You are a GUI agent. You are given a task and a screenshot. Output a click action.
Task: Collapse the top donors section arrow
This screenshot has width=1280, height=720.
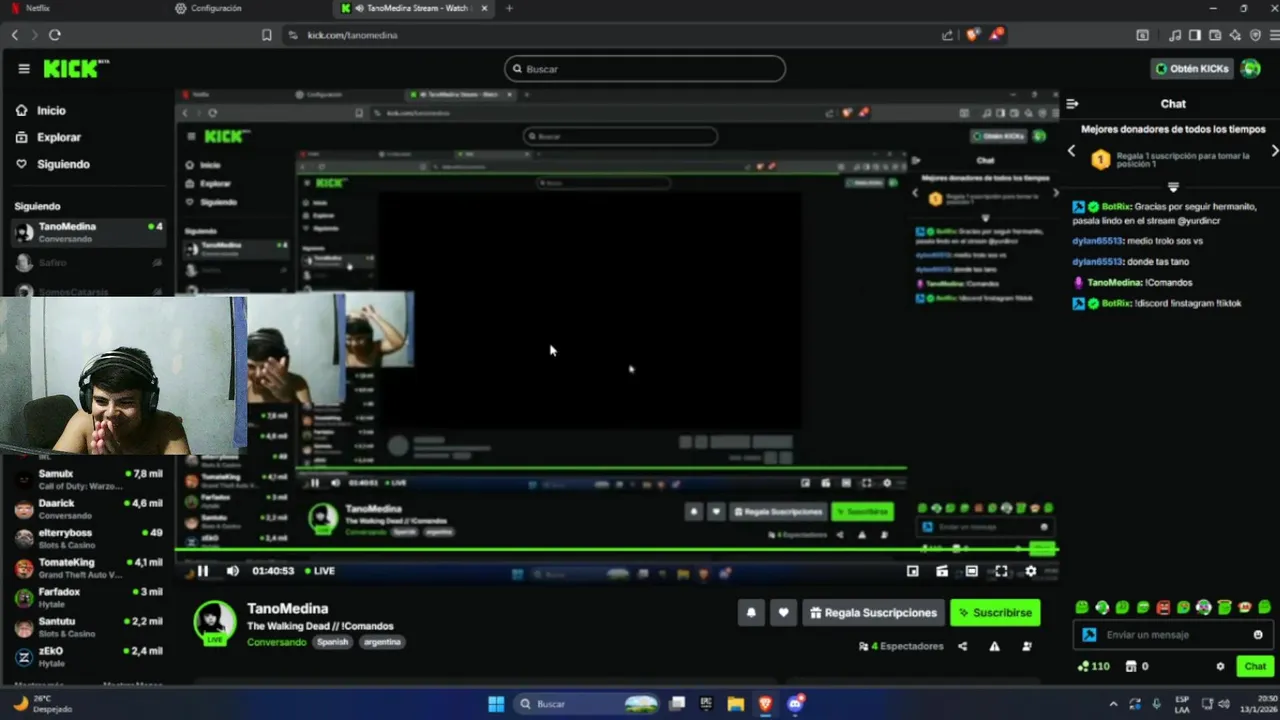[1173, 187]
